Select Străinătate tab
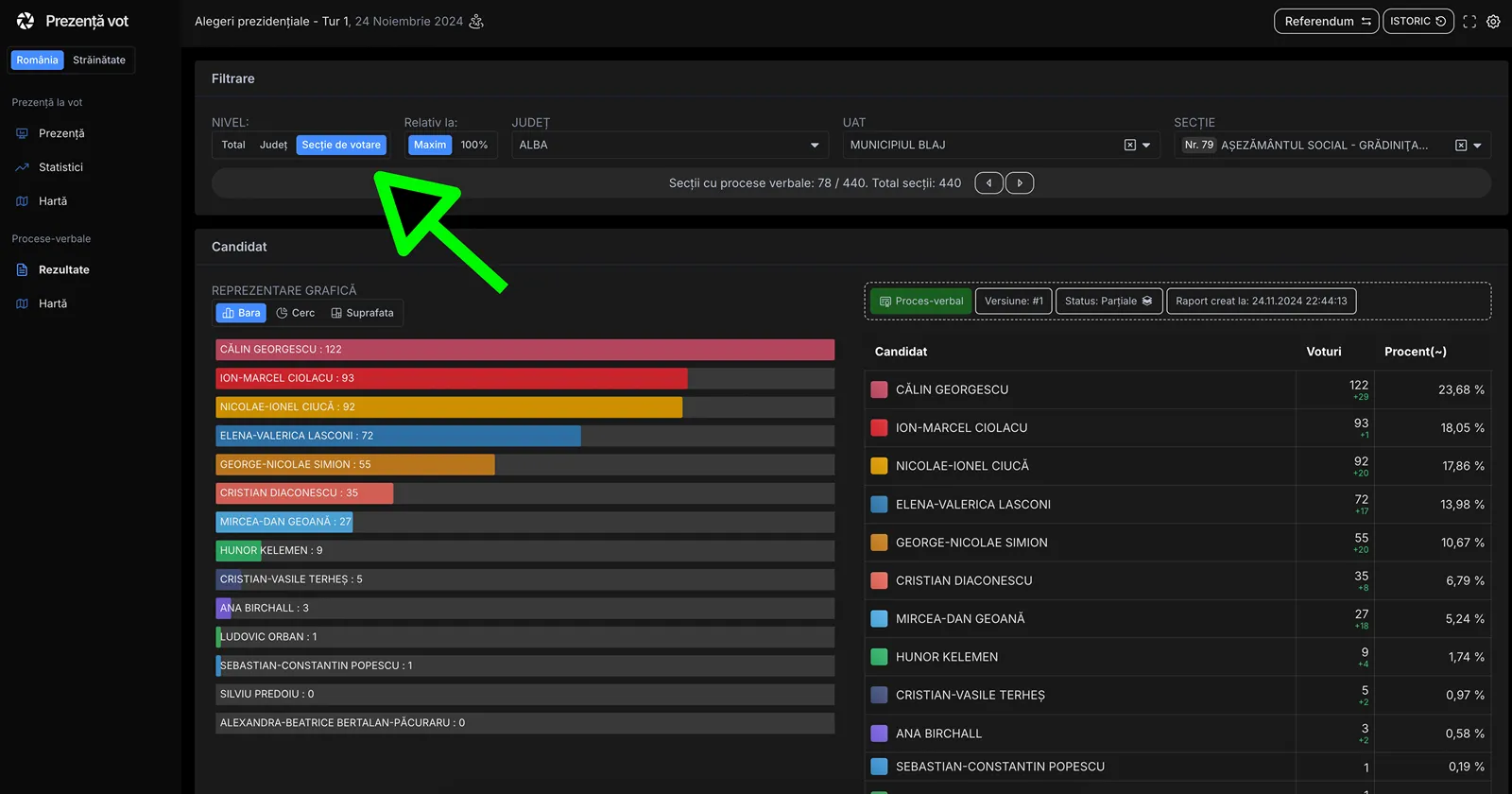1512x794 pixels. (x=99, y=60)
